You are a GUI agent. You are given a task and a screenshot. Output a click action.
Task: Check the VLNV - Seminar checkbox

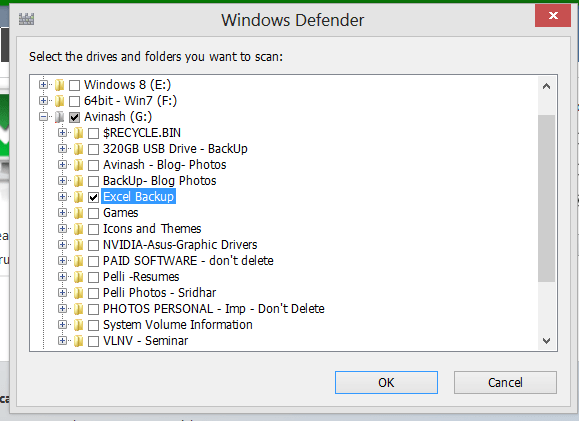click(93, 341)
